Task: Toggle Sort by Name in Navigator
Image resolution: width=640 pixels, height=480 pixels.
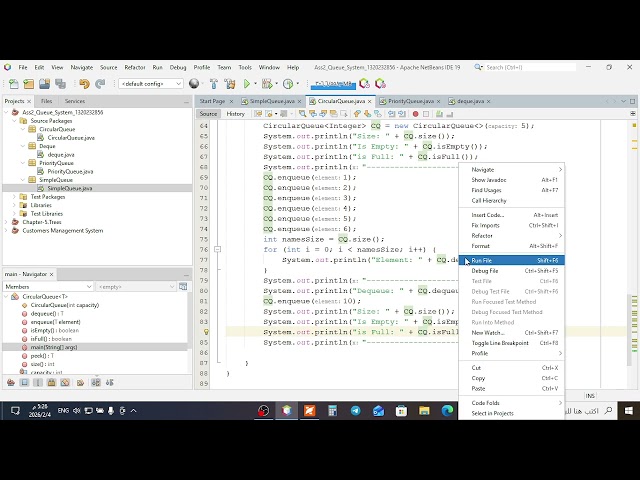Action: click(96, 382)
